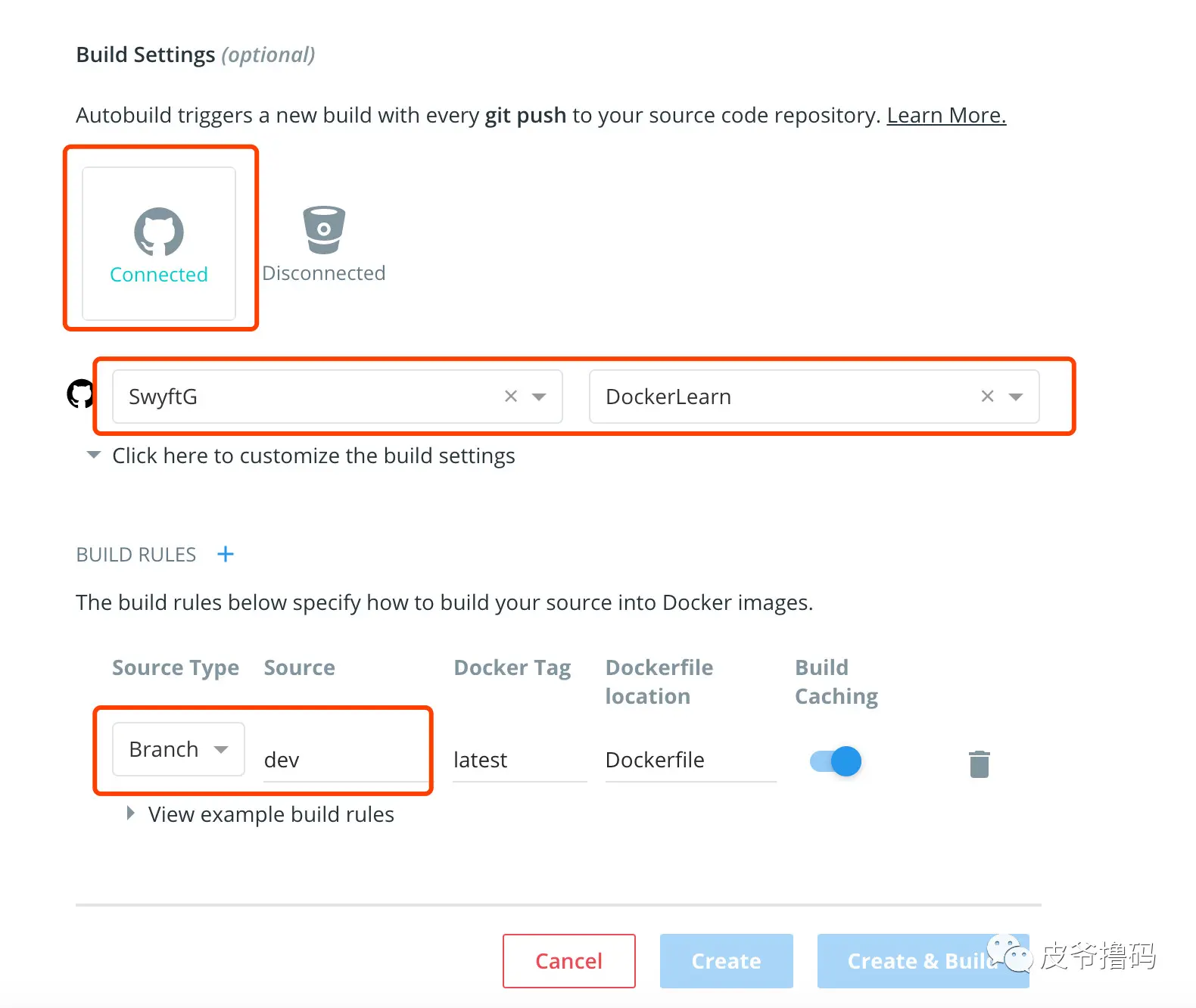The image size is (1196, 1008).
Task: Clear the DockerLearn repository selection
Action: tap(987, 397)
